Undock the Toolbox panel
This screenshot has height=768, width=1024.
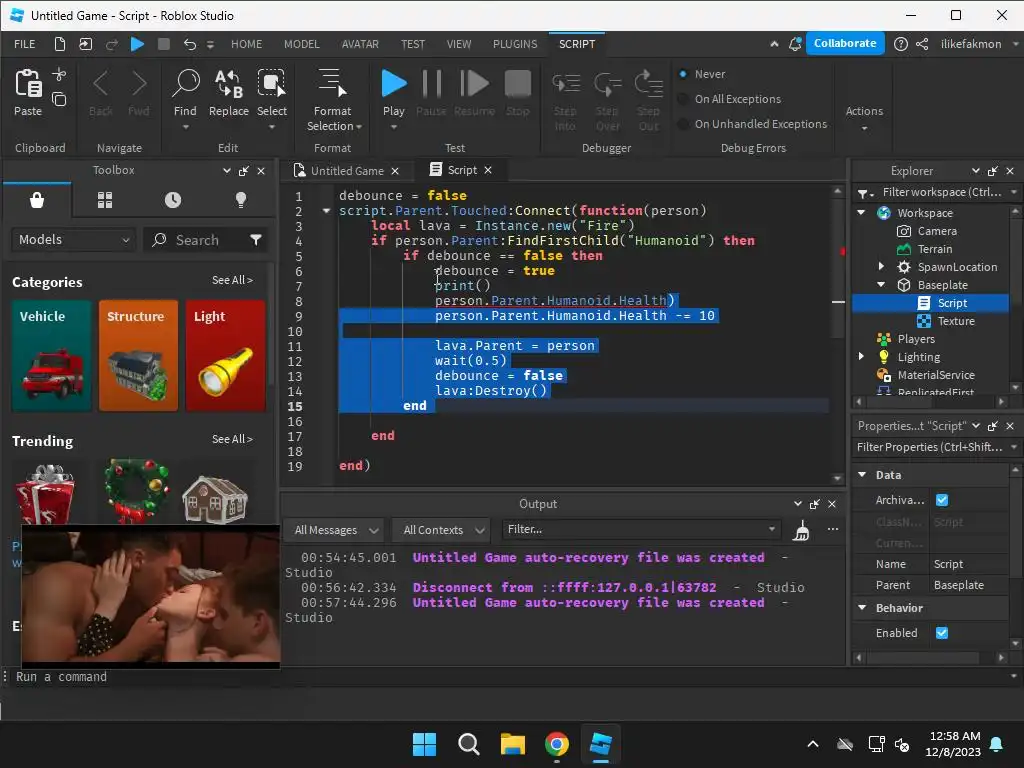(x=244, y=171)
